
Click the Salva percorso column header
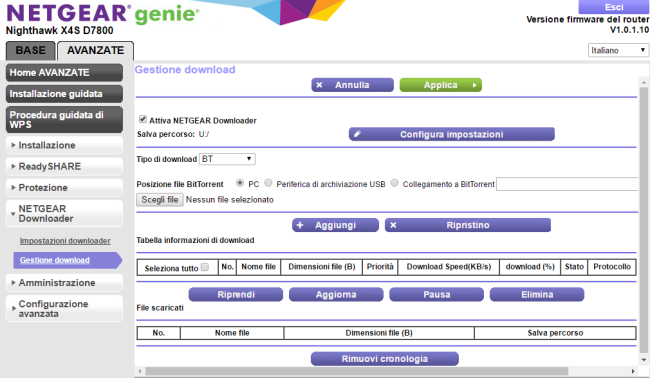point(555,333)
